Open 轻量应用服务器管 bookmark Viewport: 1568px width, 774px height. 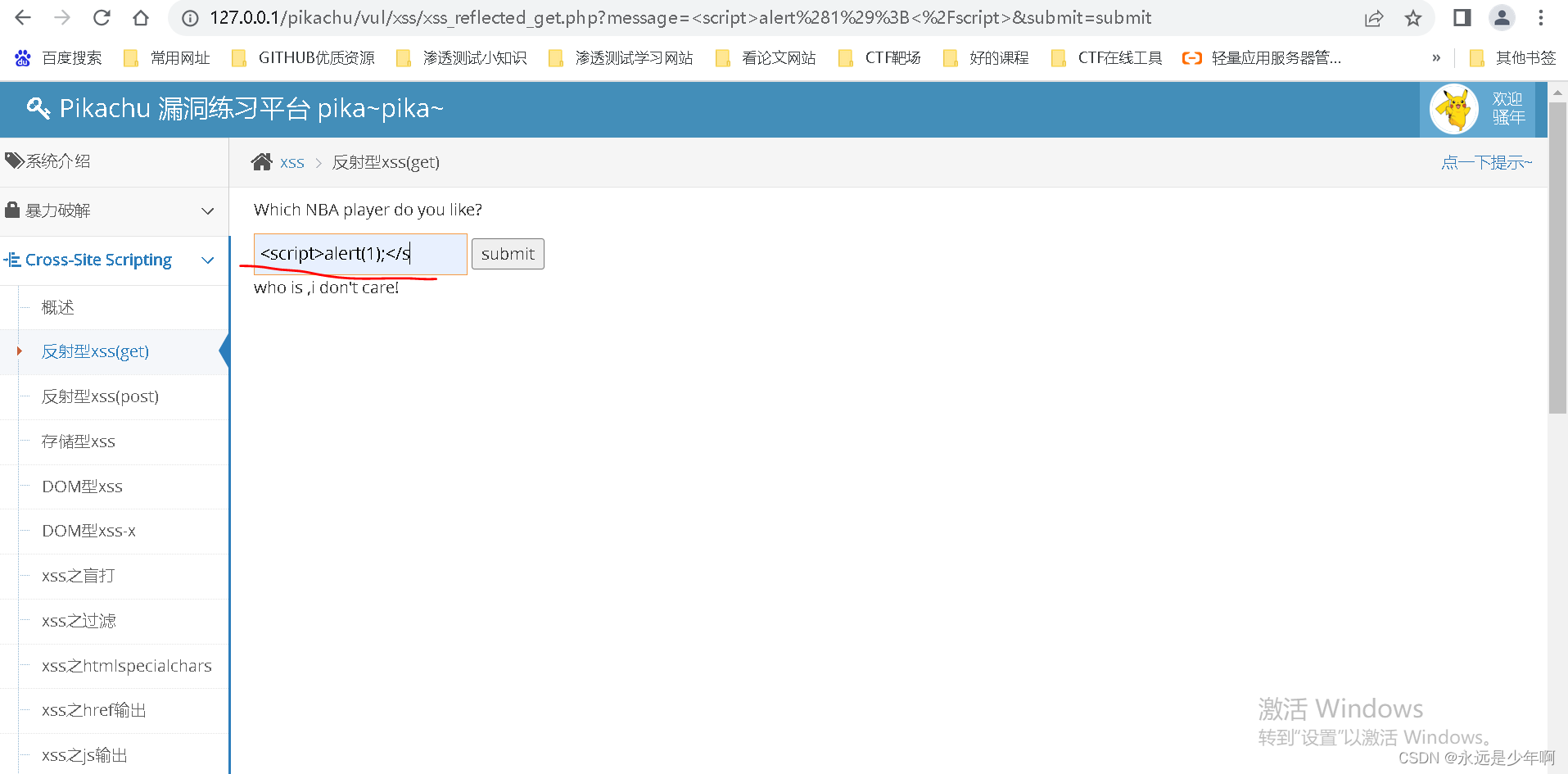click(x=1262, y=57)
